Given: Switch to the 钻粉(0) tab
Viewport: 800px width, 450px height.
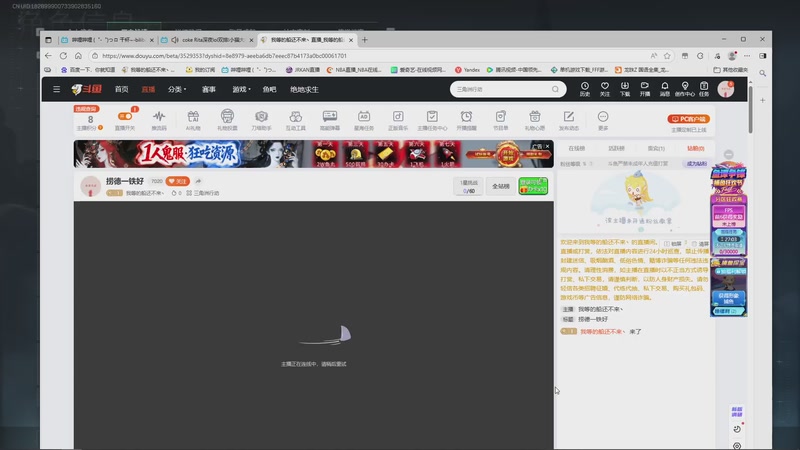Looking at the screenshot, I should tap(696, 148).
